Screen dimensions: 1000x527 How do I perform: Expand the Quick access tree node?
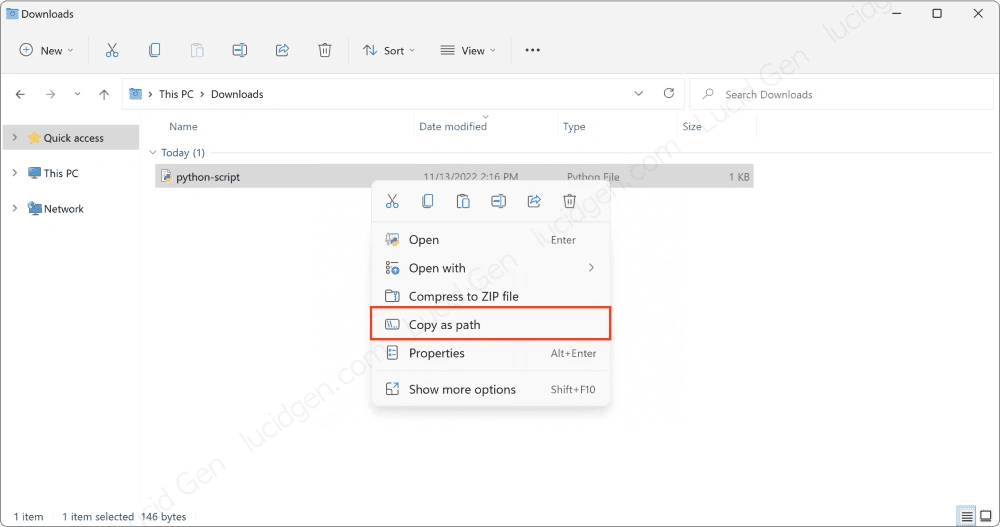15,138
